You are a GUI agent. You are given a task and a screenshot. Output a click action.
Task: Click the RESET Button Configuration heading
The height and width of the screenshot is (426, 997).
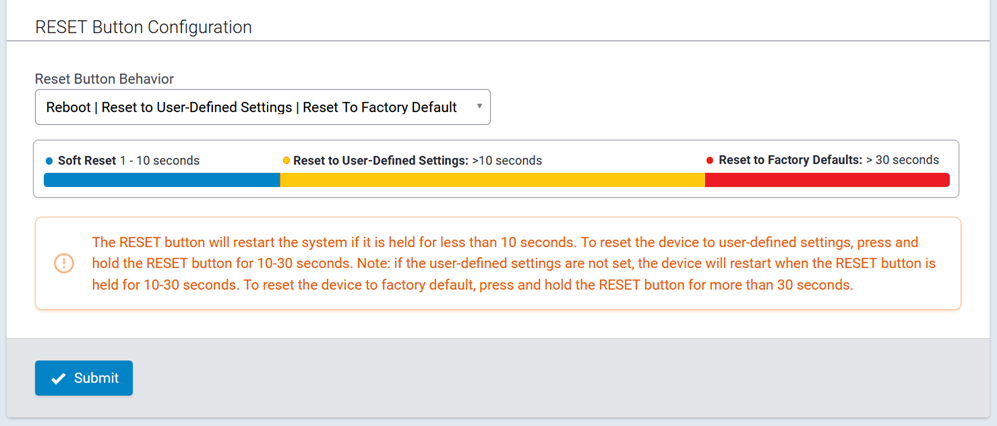click(143, 27)
